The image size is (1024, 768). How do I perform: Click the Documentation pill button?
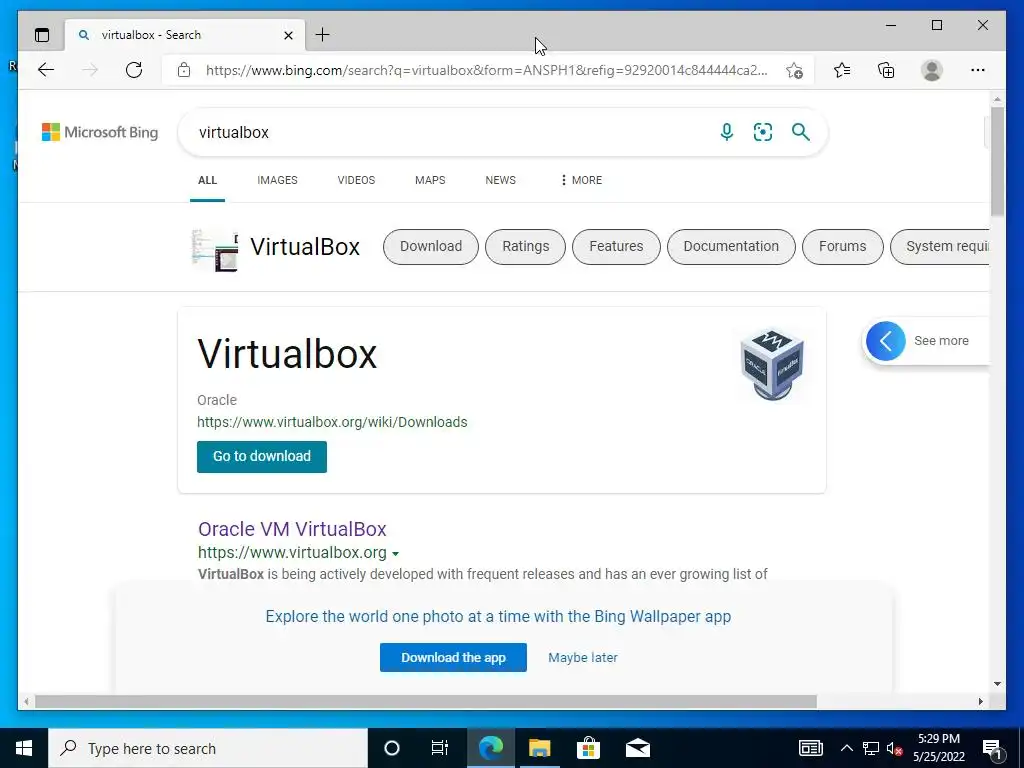point(731,247)
